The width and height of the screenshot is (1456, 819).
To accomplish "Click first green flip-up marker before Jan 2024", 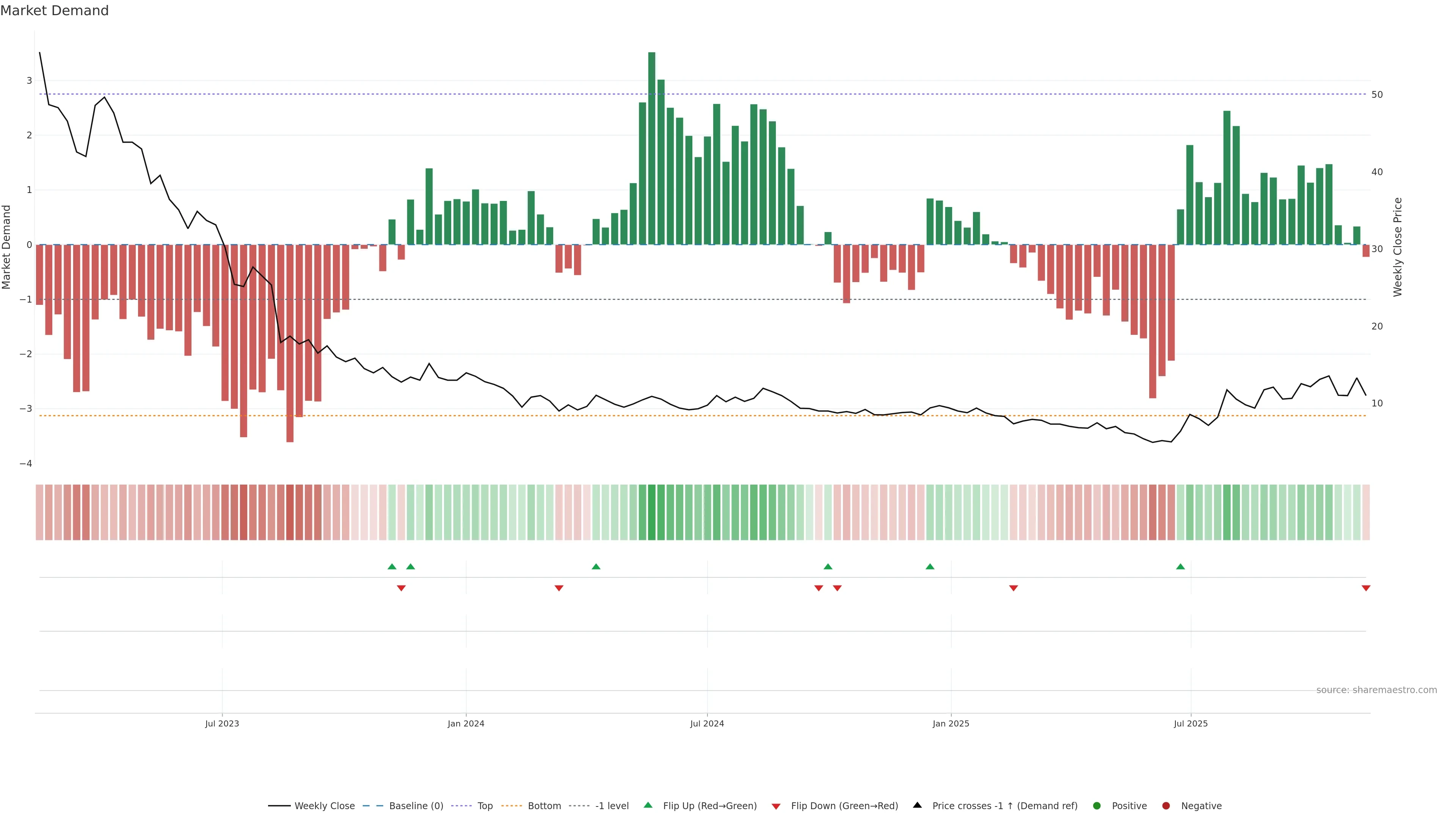I will [x=392, y=566].
